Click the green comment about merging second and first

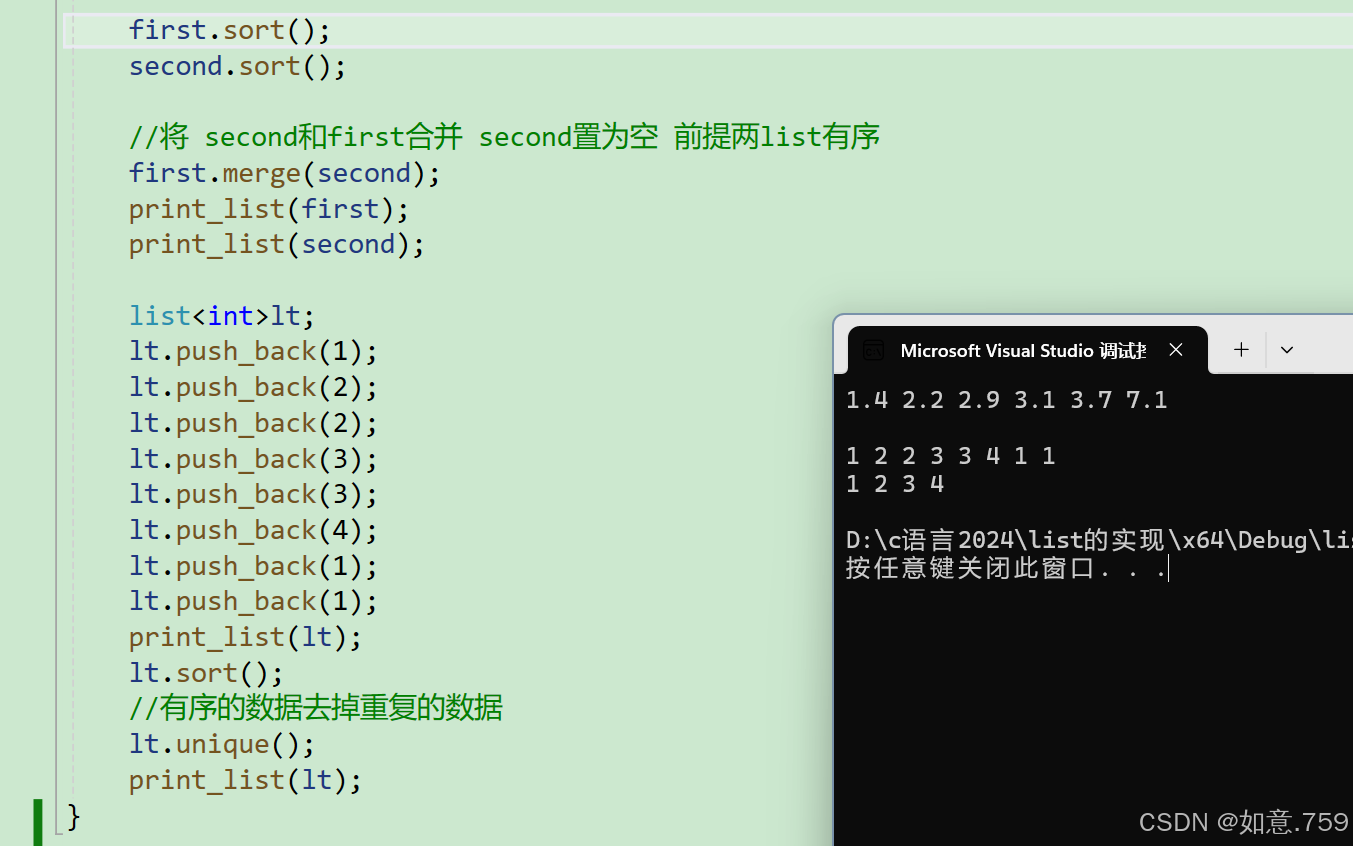(504, 137)
